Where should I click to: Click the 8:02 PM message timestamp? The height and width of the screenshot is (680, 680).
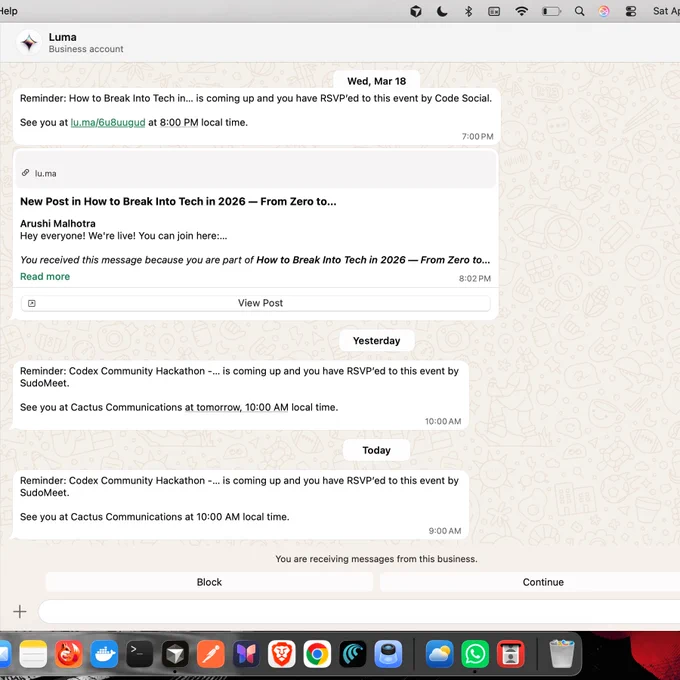pos(475,278)
